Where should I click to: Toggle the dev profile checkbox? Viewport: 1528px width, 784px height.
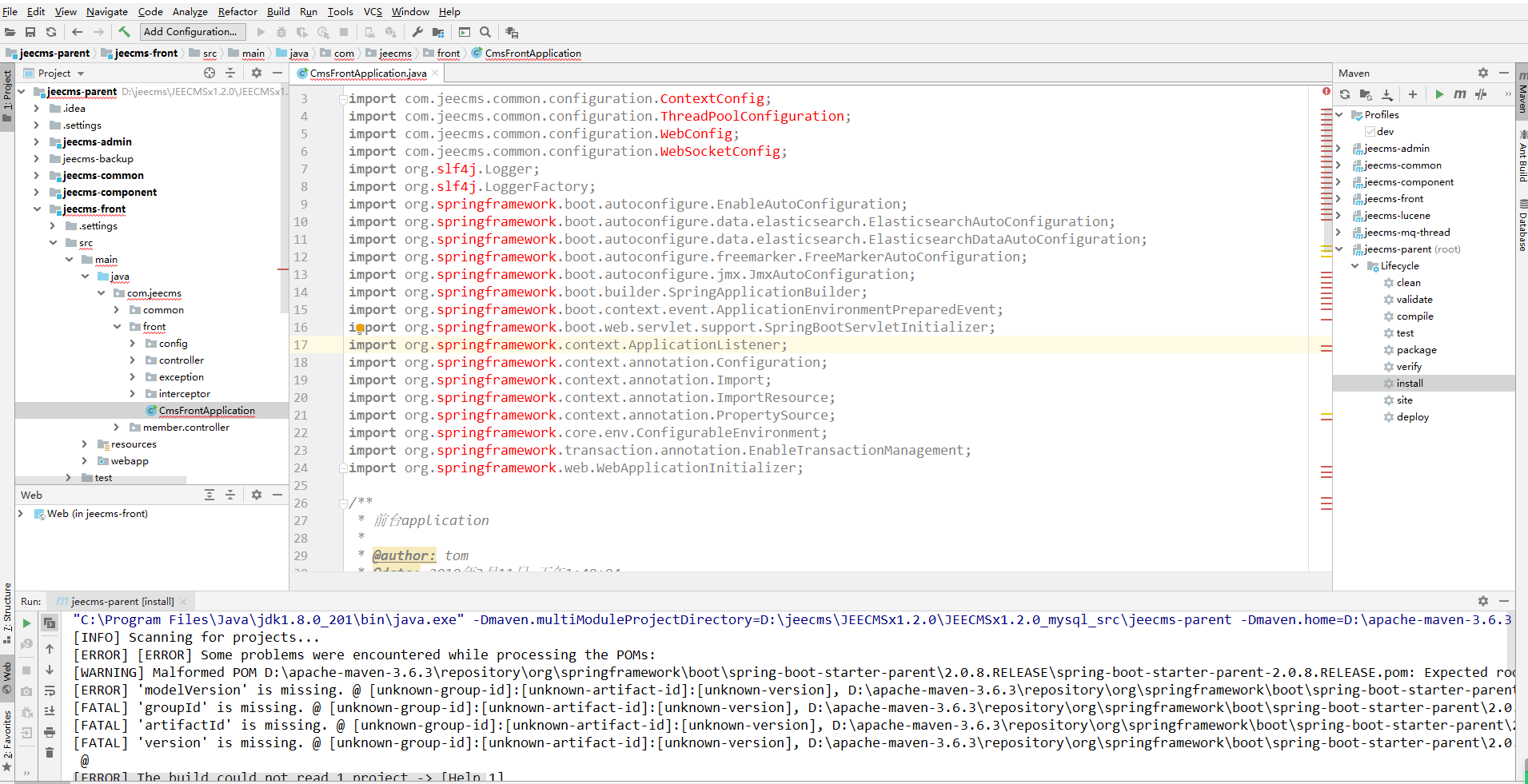coord(1370,132)
